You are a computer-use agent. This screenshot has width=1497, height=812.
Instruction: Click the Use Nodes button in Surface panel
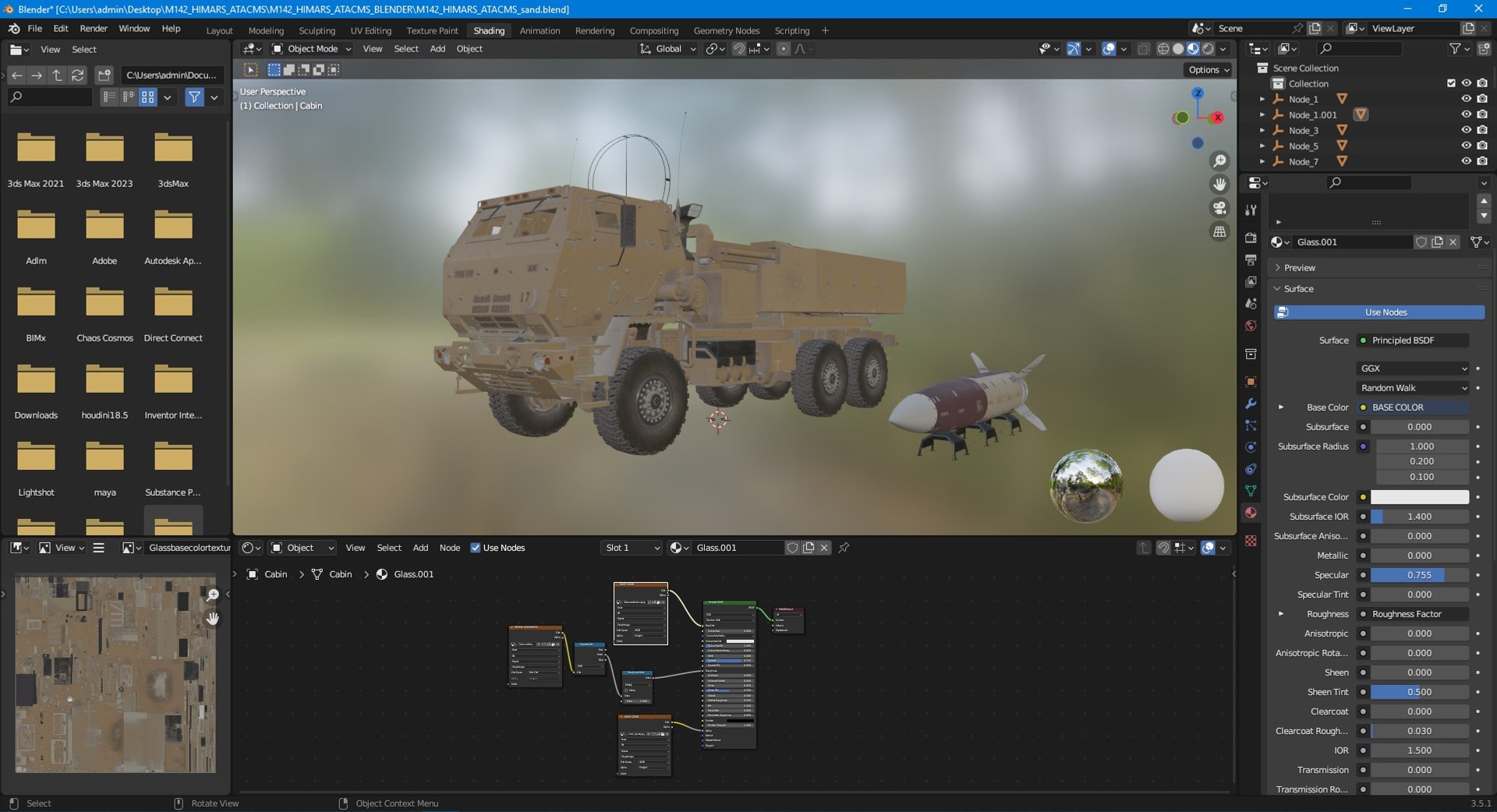point(1378,312)
